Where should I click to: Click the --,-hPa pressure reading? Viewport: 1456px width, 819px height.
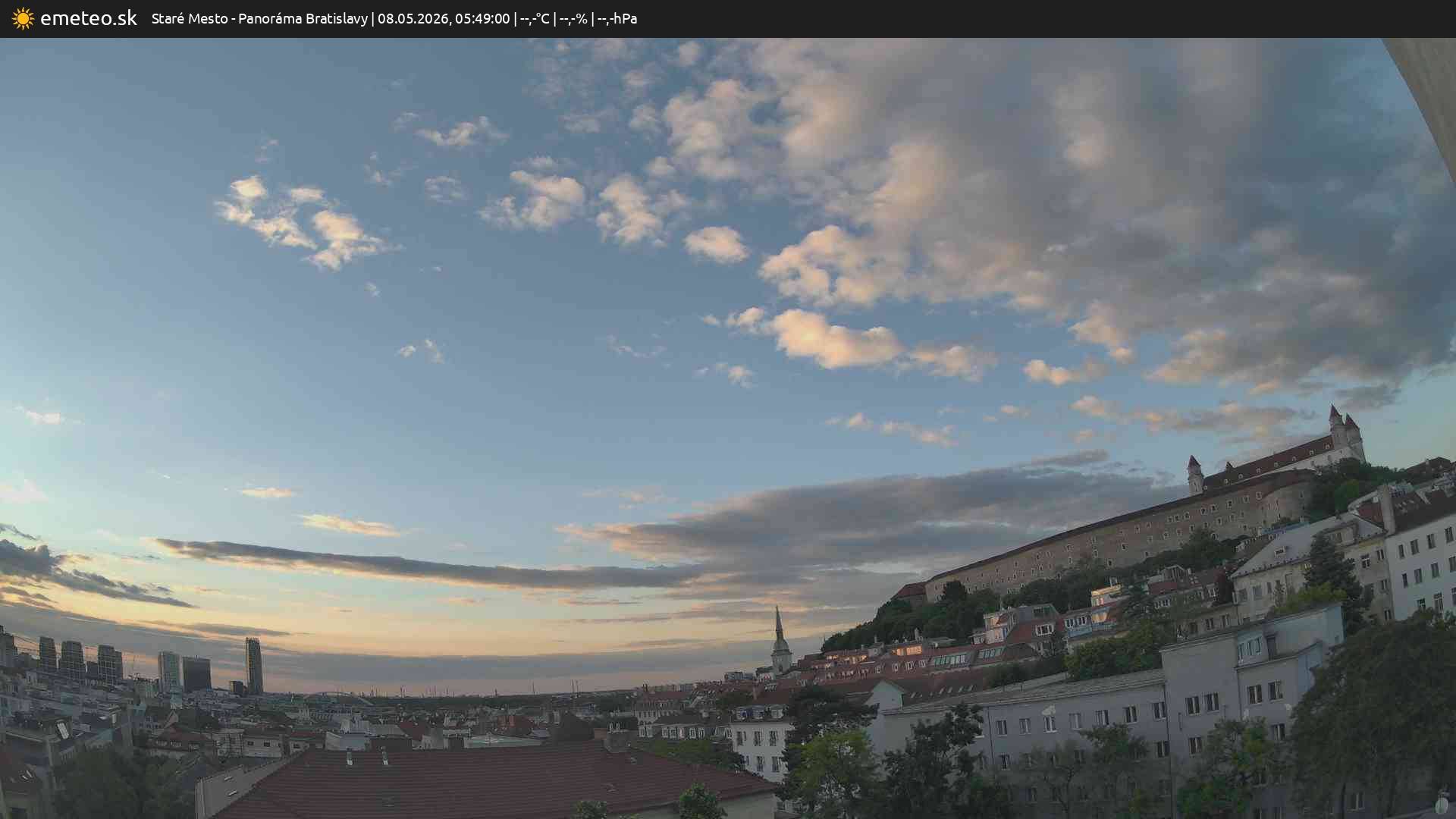(x=617, y=19)
